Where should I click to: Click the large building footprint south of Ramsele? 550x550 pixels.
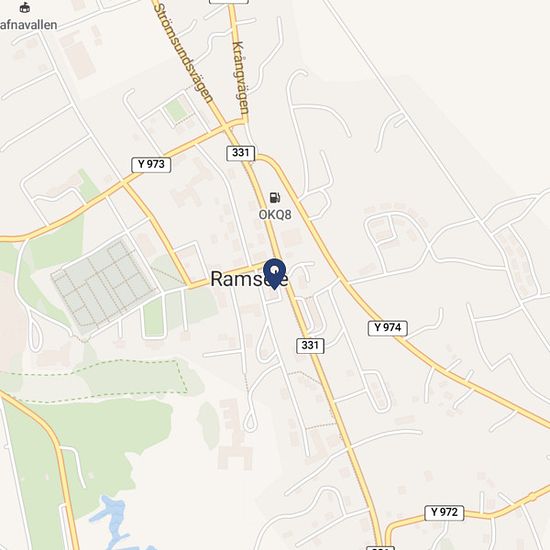click(x=234, y=434)
